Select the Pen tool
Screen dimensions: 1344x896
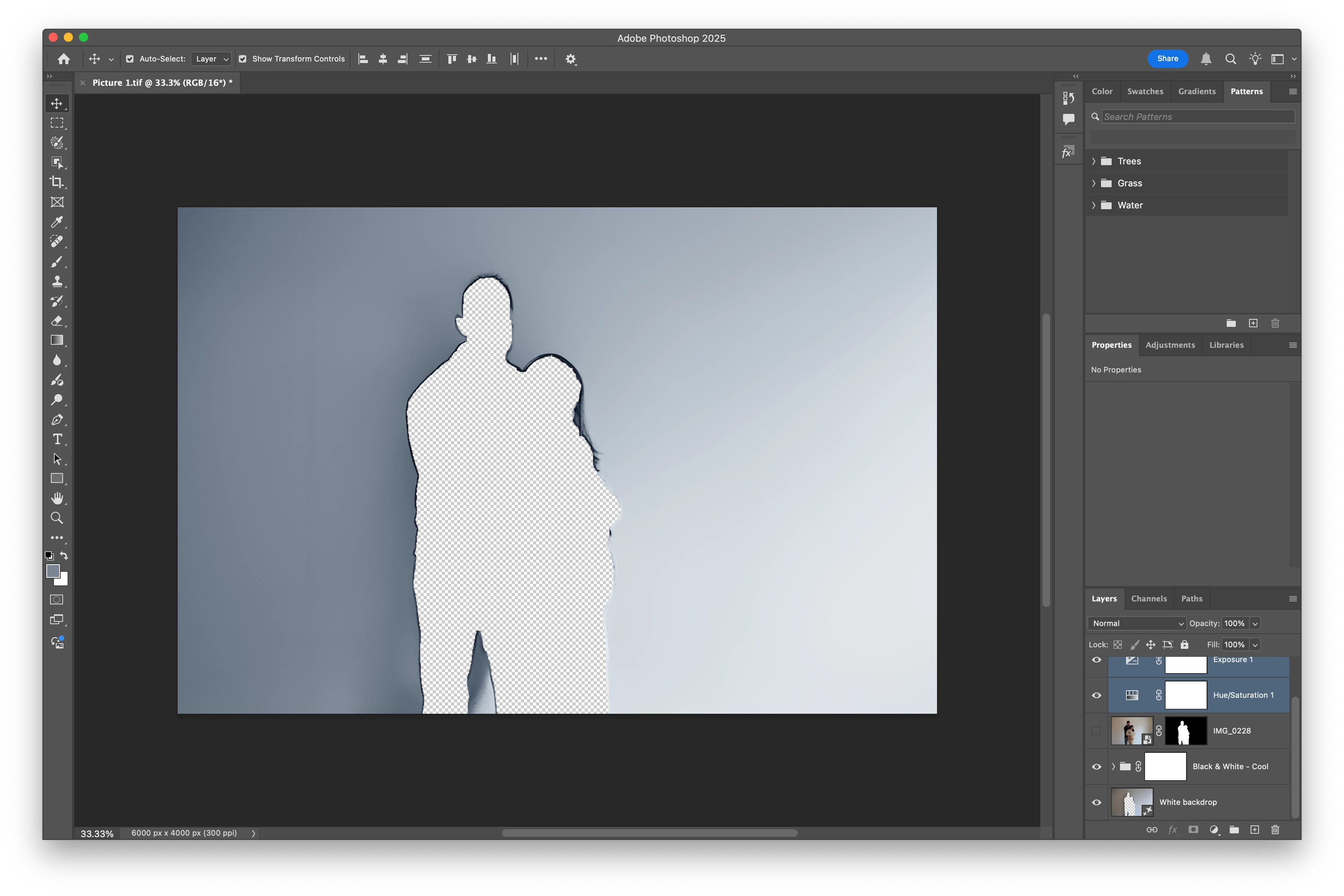pos(57,420)
